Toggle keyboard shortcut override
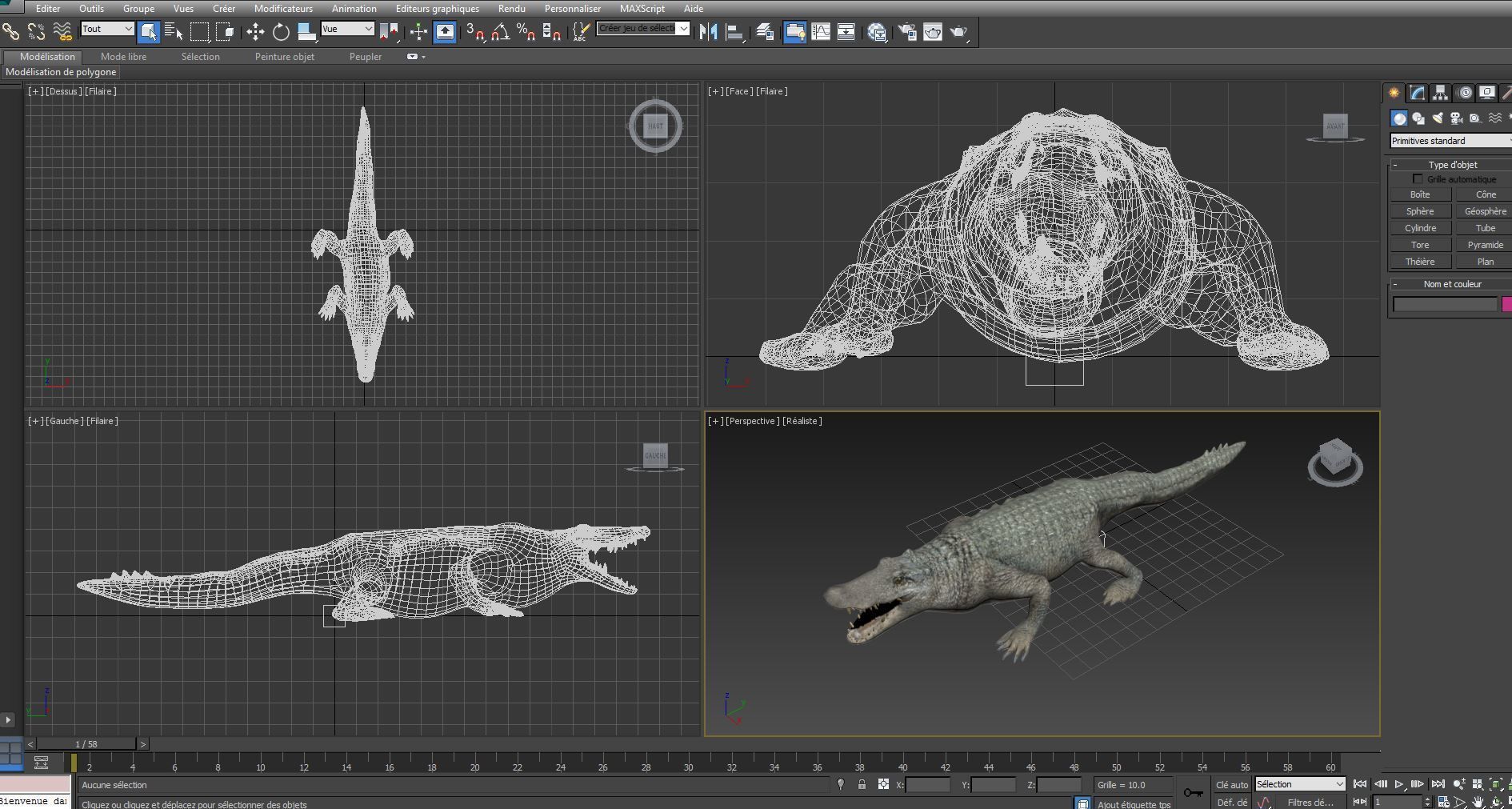This screenshot has width=1512, height=809. click(x=445, y=32)
